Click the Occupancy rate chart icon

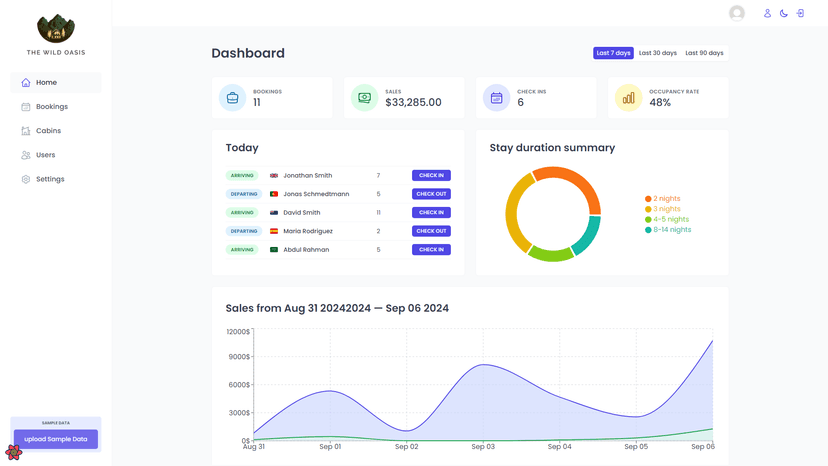(x=628, y=98)
